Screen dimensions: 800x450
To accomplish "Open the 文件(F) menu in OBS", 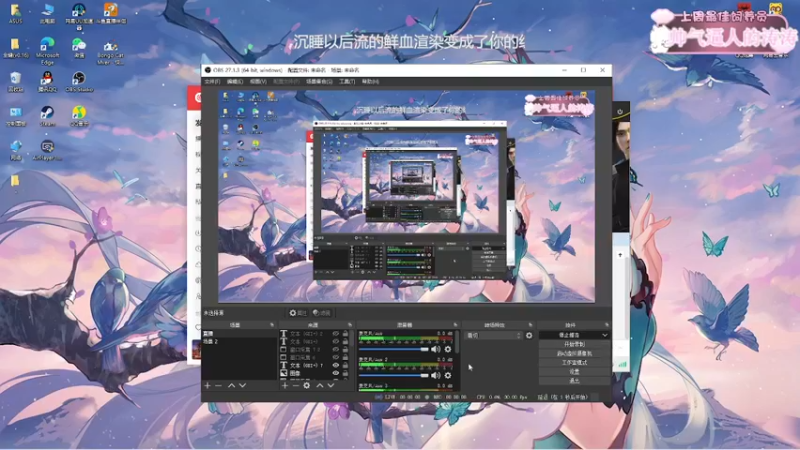I will (x=212, y=82).
